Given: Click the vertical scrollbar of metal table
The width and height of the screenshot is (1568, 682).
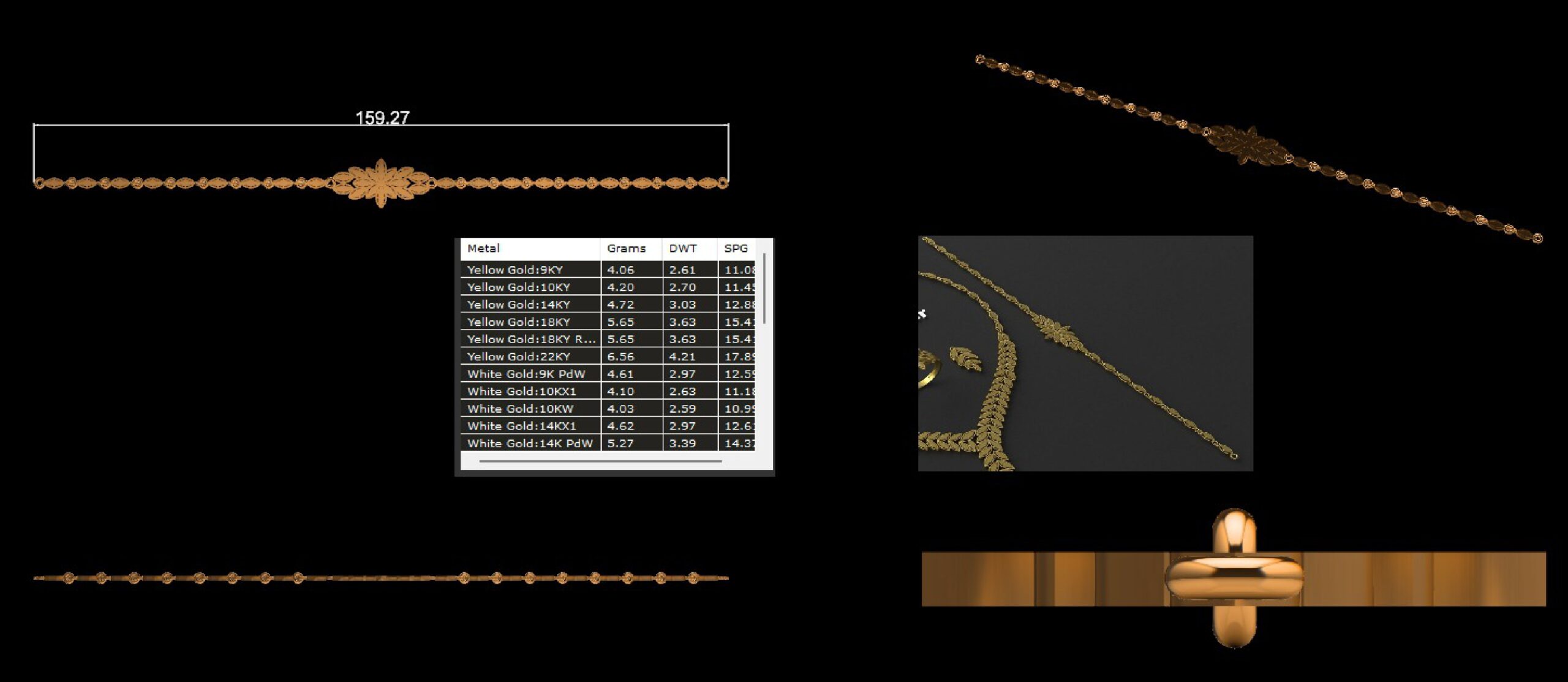Looking at the screenshot, I should (x=764, y=288).
